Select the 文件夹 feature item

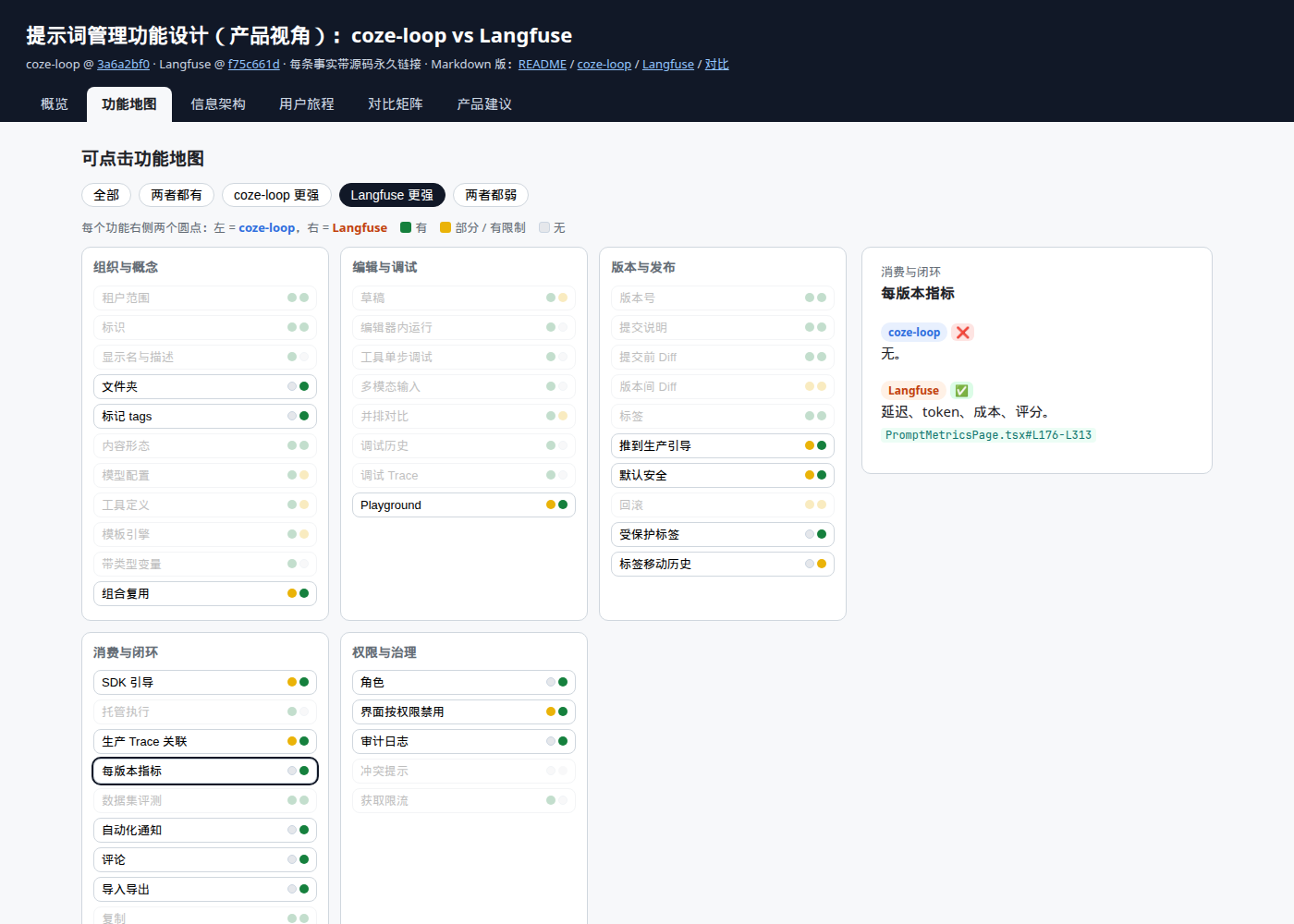(205, 386)
